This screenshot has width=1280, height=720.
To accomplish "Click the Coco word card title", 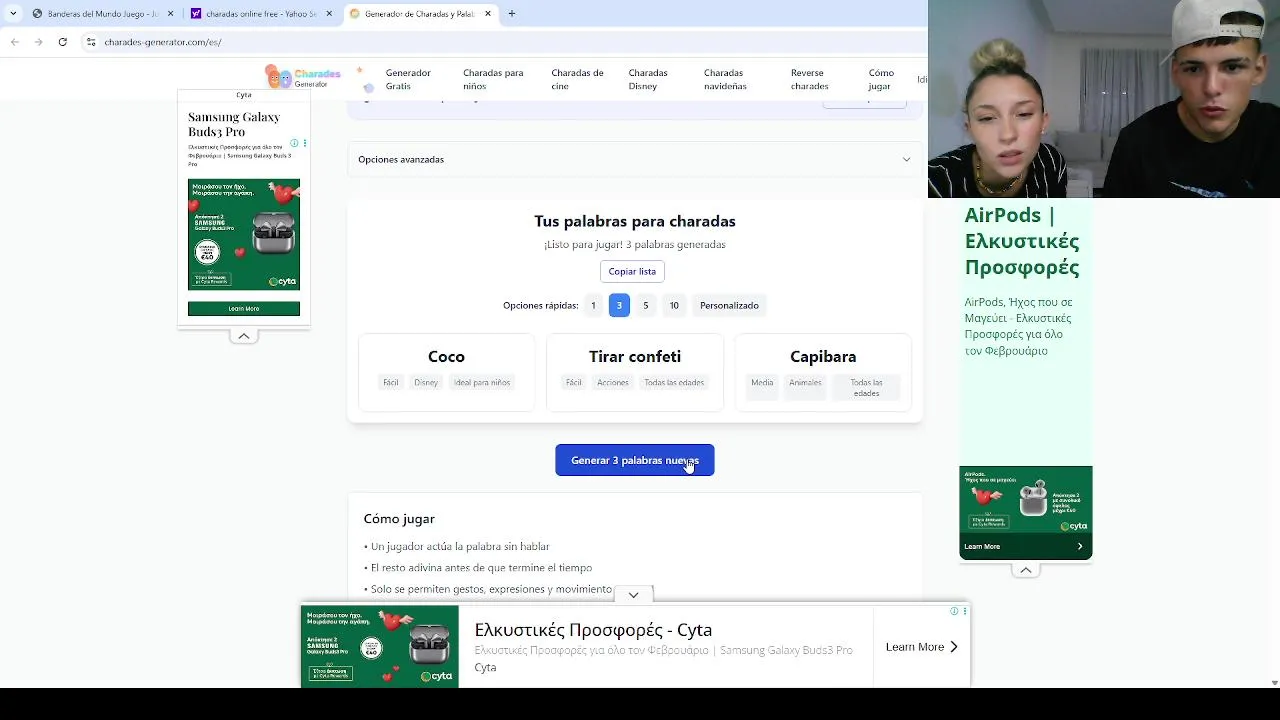I will 446,356.
